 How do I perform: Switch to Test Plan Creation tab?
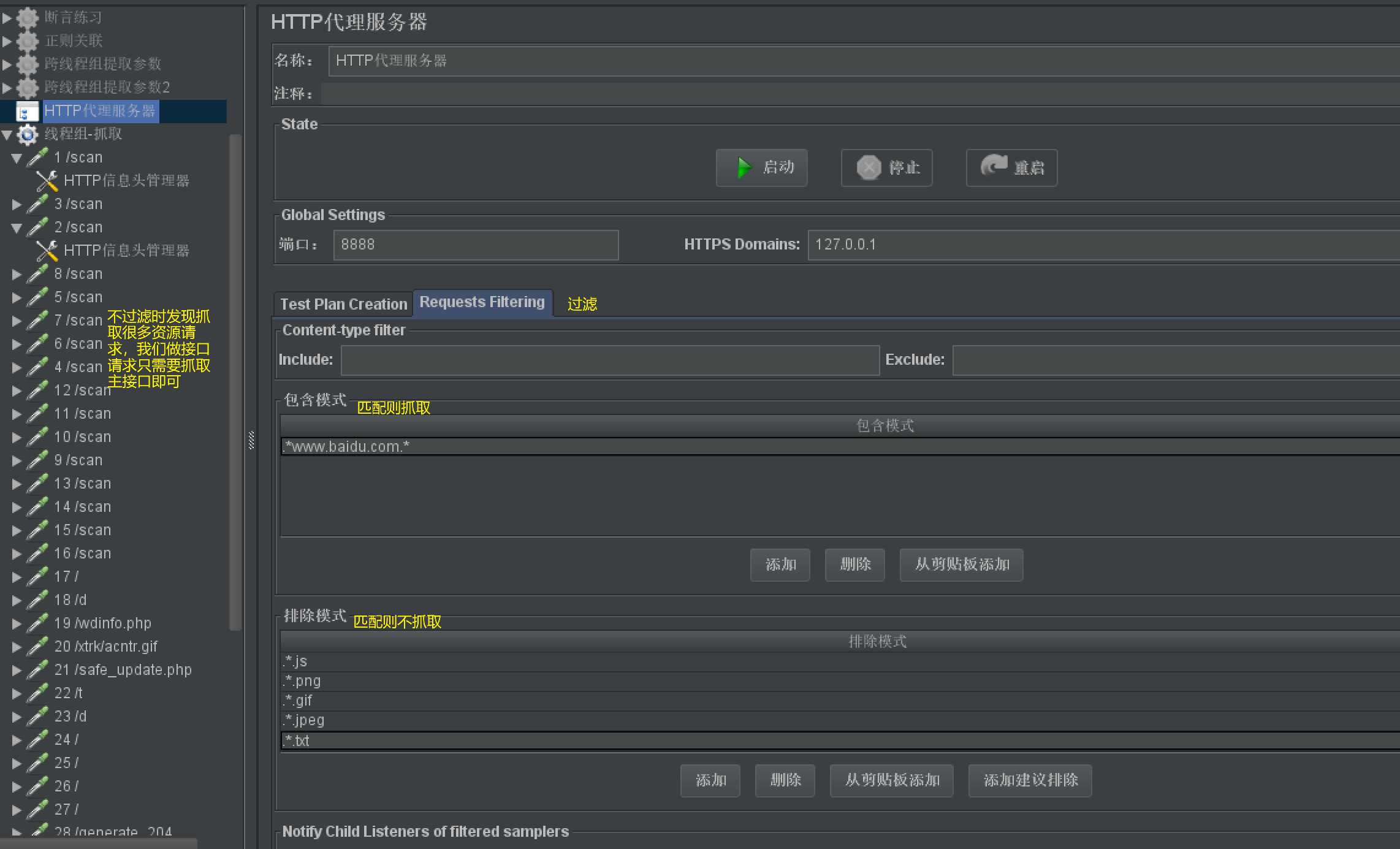pos(343,304)
